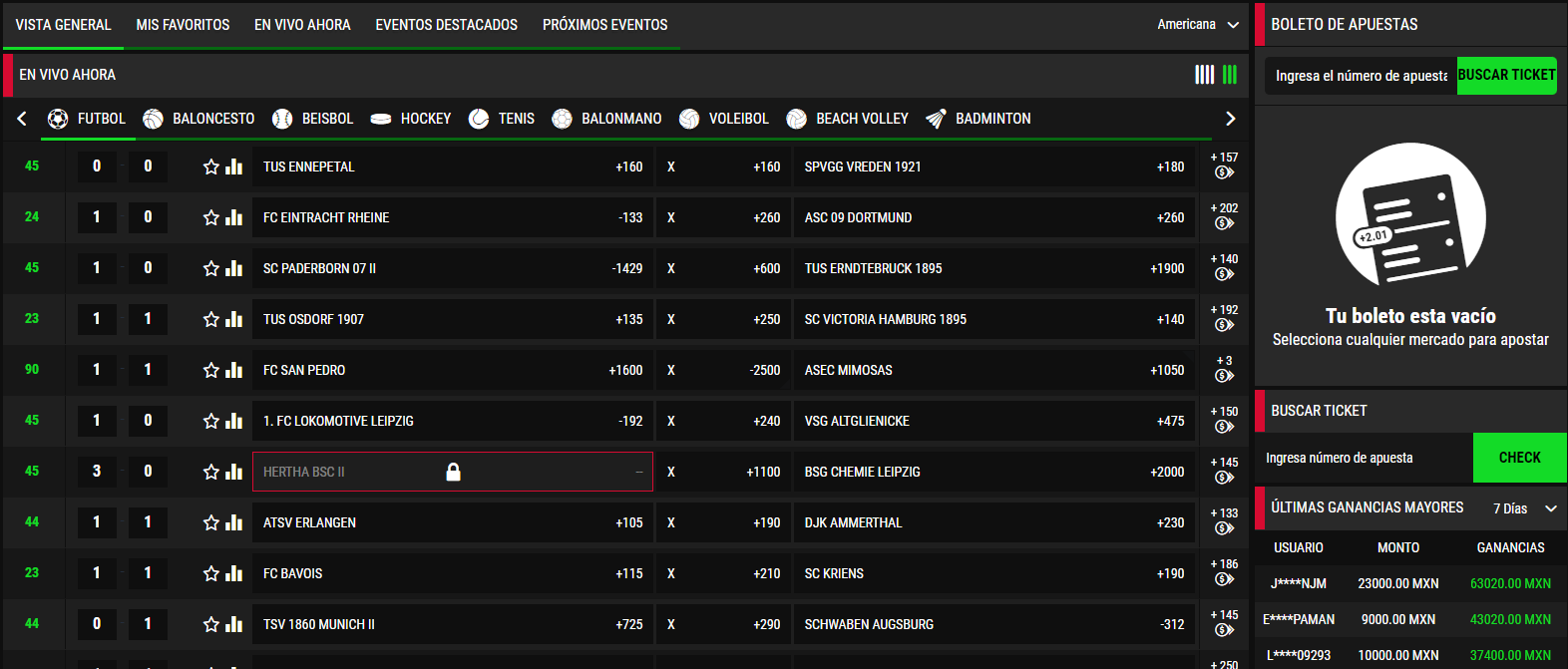Select the Hockey puck icon
The width and height of the screenshot is (1568, 669).
click(381, 119)
